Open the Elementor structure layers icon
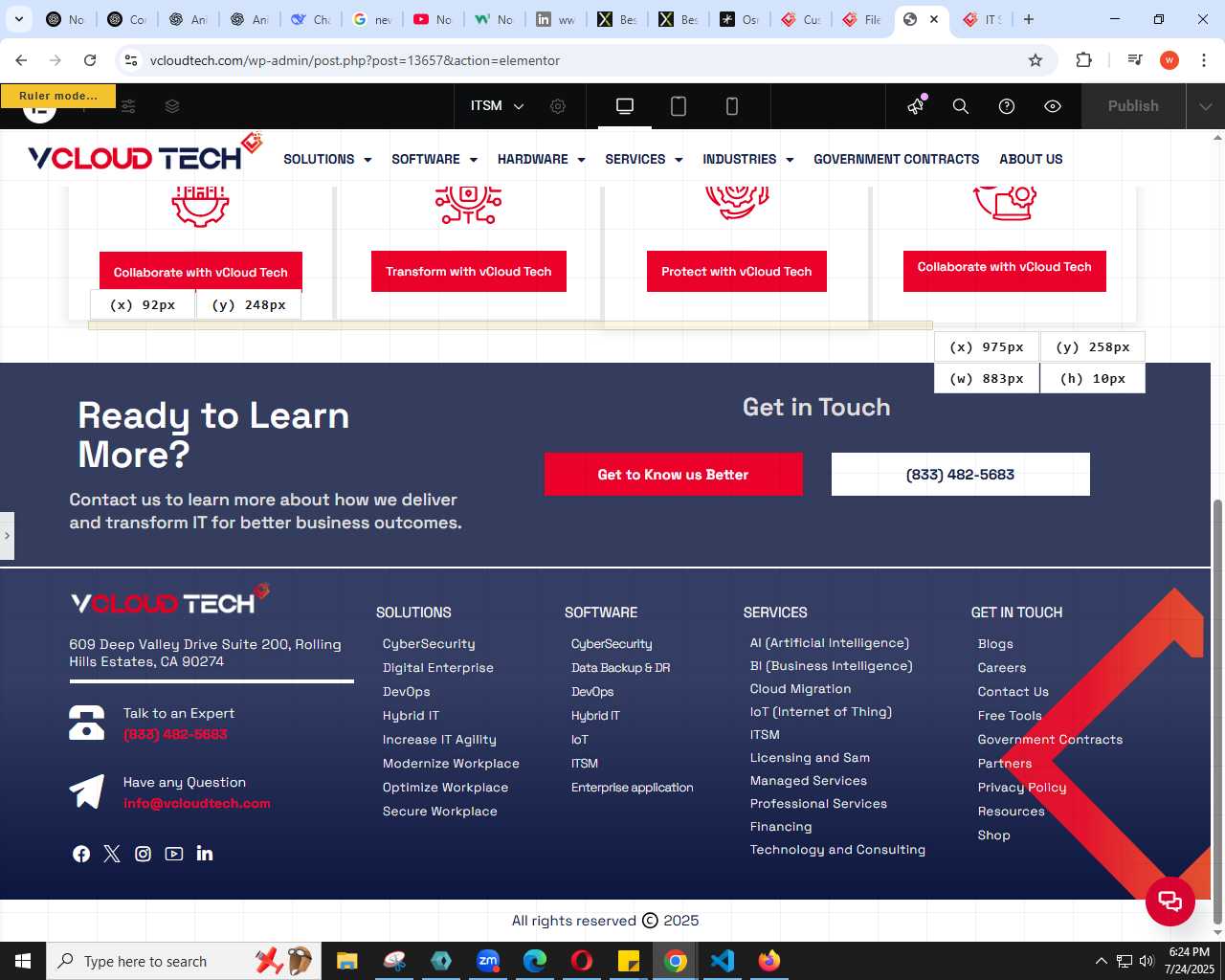 point(172,106)
